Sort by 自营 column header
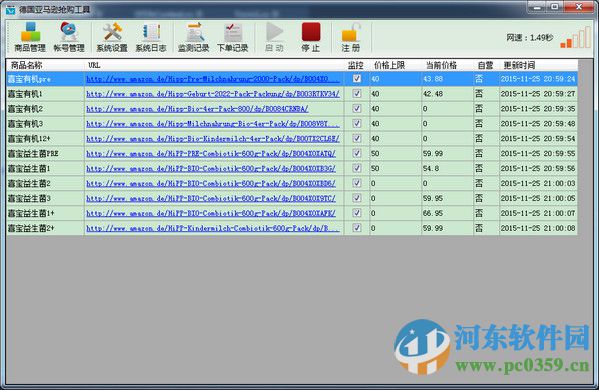Viewport: 599px width, 390px height. (486, 65)
